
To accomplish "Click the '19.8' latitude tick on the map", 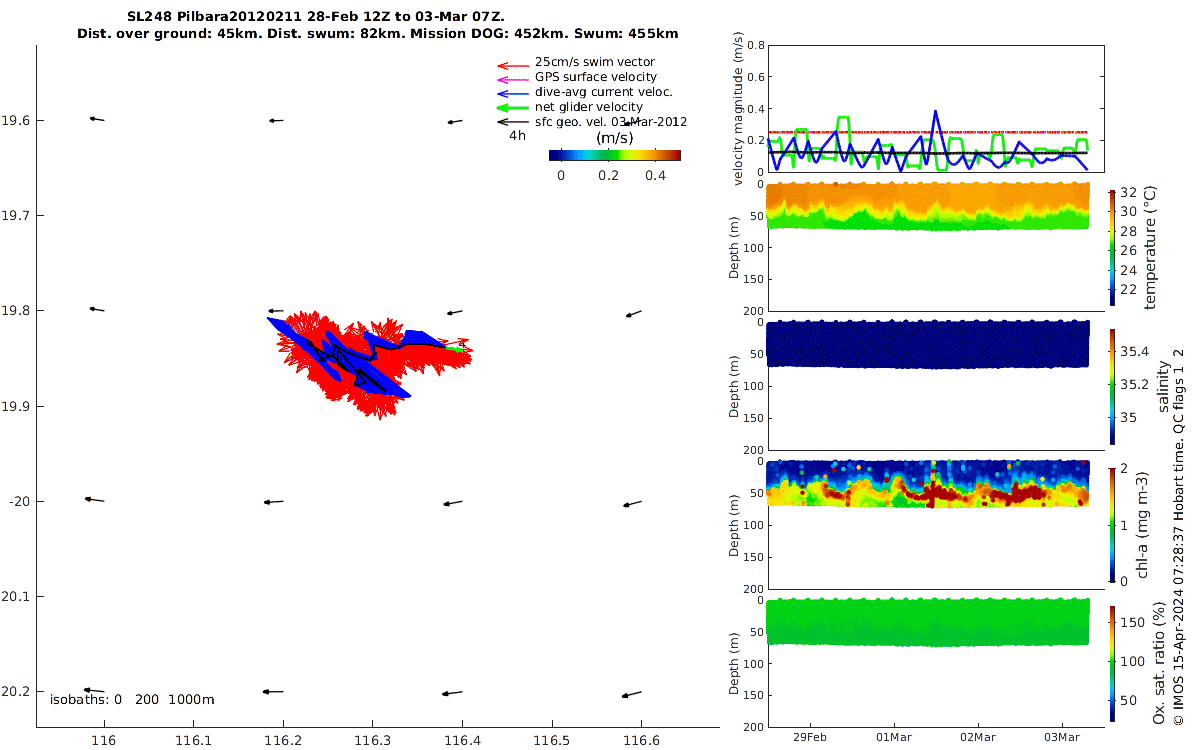I will tap(15, 311).
